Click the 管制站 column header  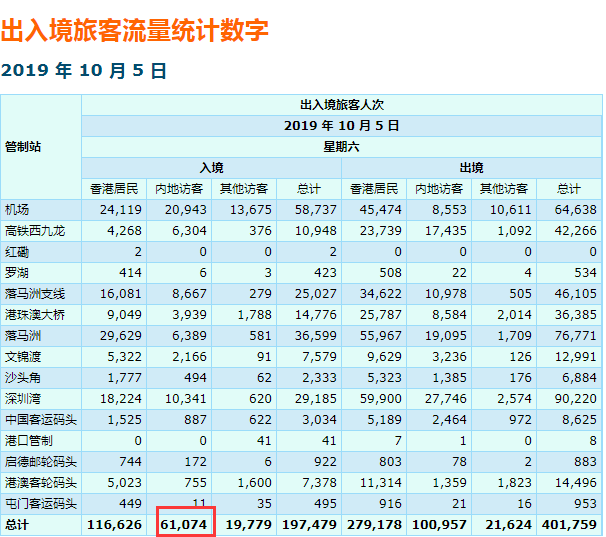[x=23, y=147]
